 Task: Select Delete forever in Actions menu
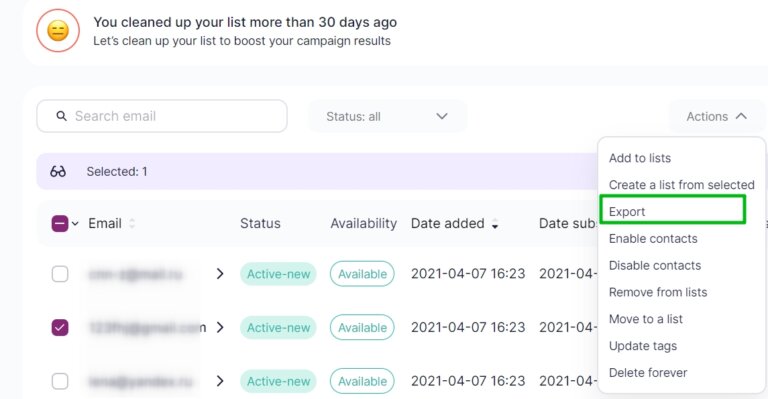coord(648,373)
